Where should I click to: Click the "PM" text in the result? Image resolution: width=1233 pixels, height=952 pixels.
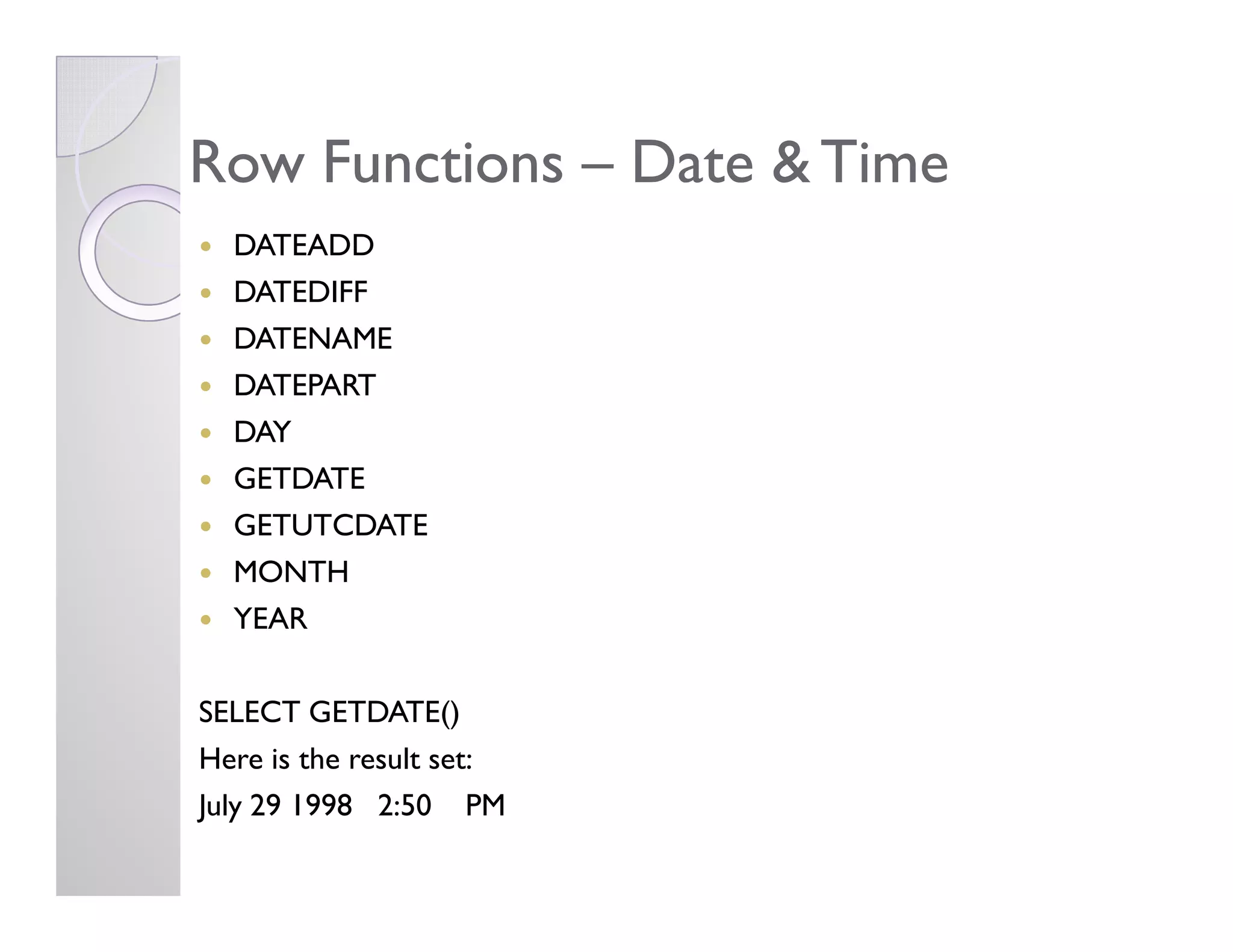[x=485, y=806]
